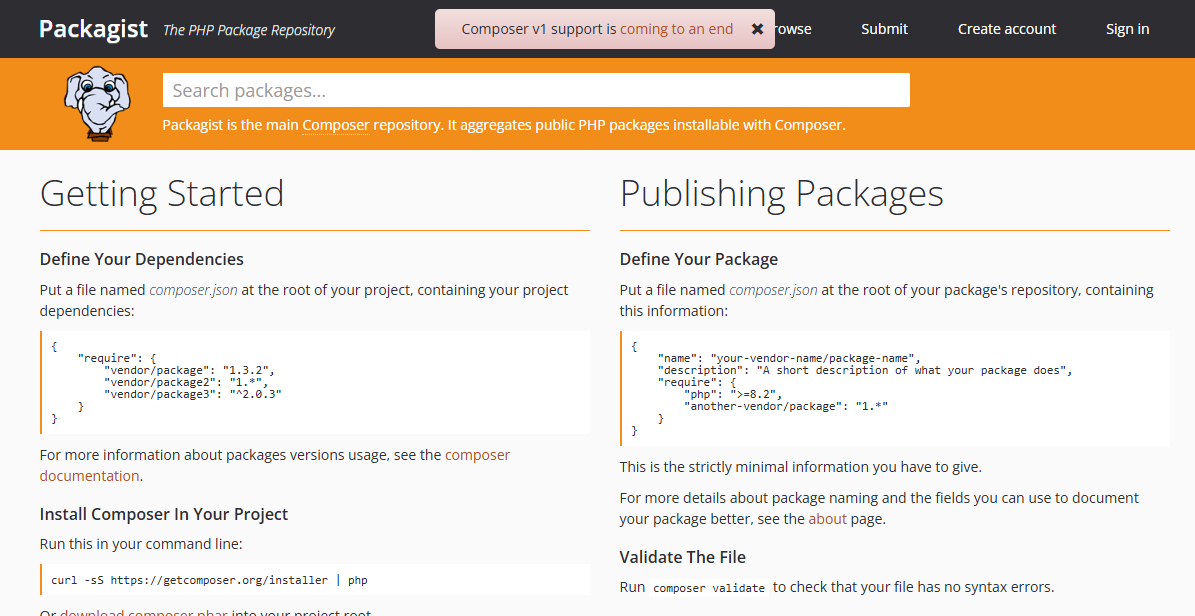This screenshot has width=1195, height=616.
Task: Click 'Run this in your command line:' text
Action: [x=141, y=544]
